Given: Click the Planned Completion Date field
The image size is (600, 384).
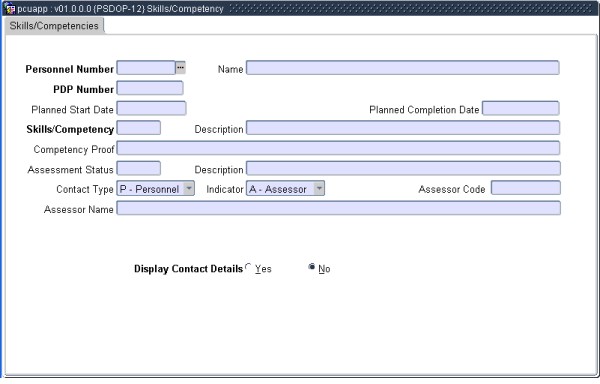Looking at the screenshot, I should point(521,108).
